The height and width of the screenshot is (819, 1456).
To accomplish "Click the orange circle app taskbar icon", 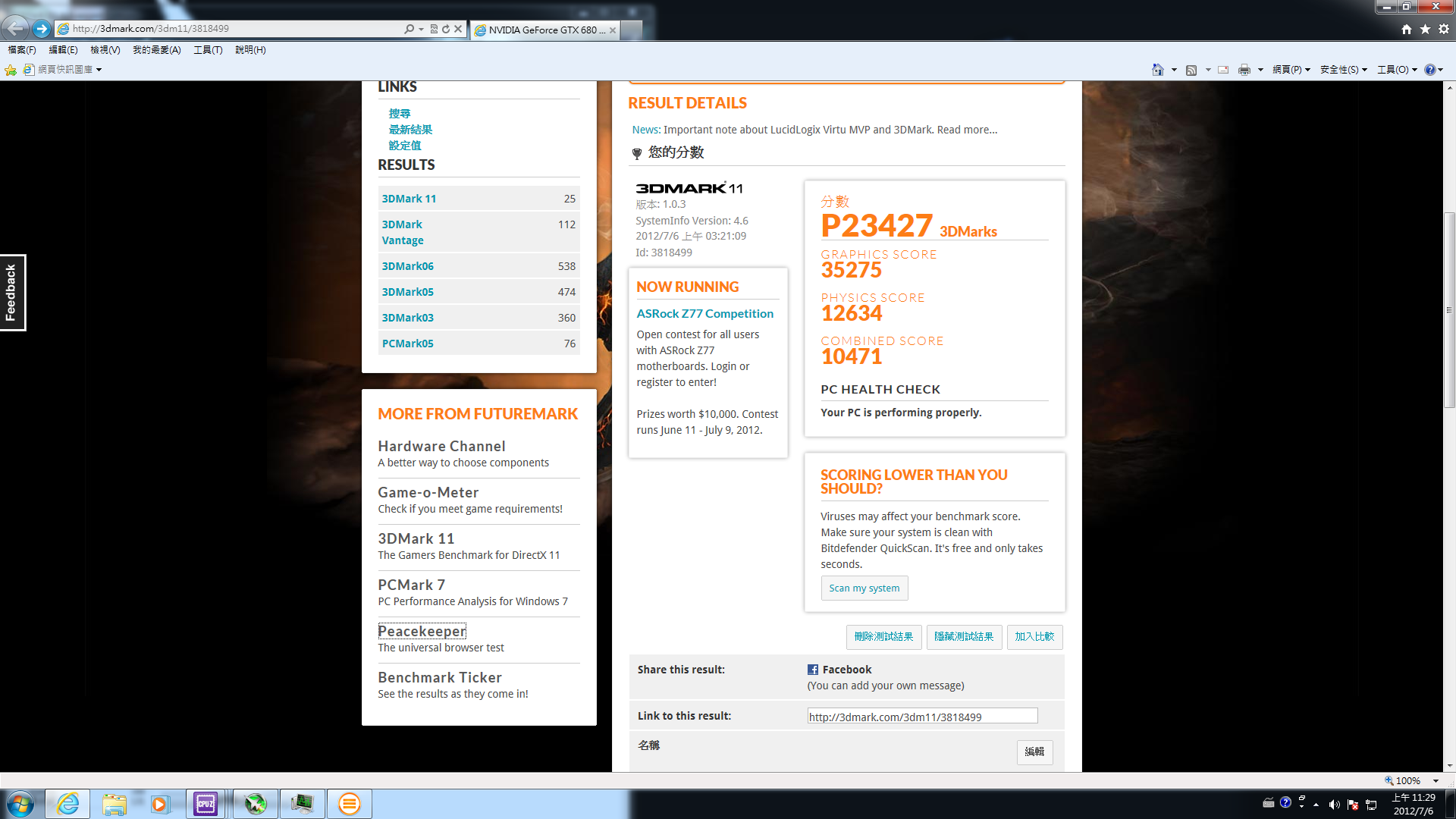I will click(350, 804).
